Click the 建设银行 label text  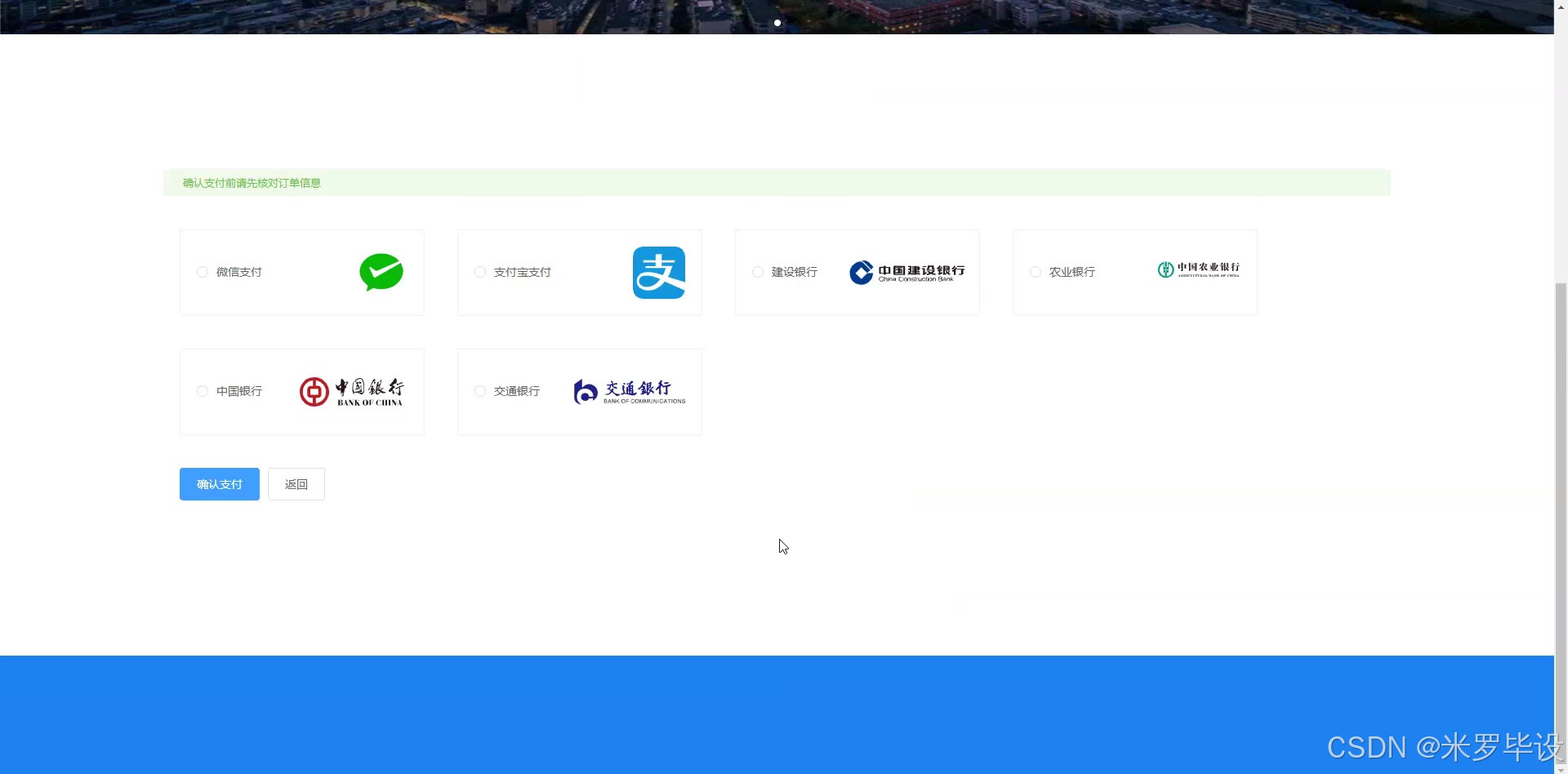click(795, 272)
